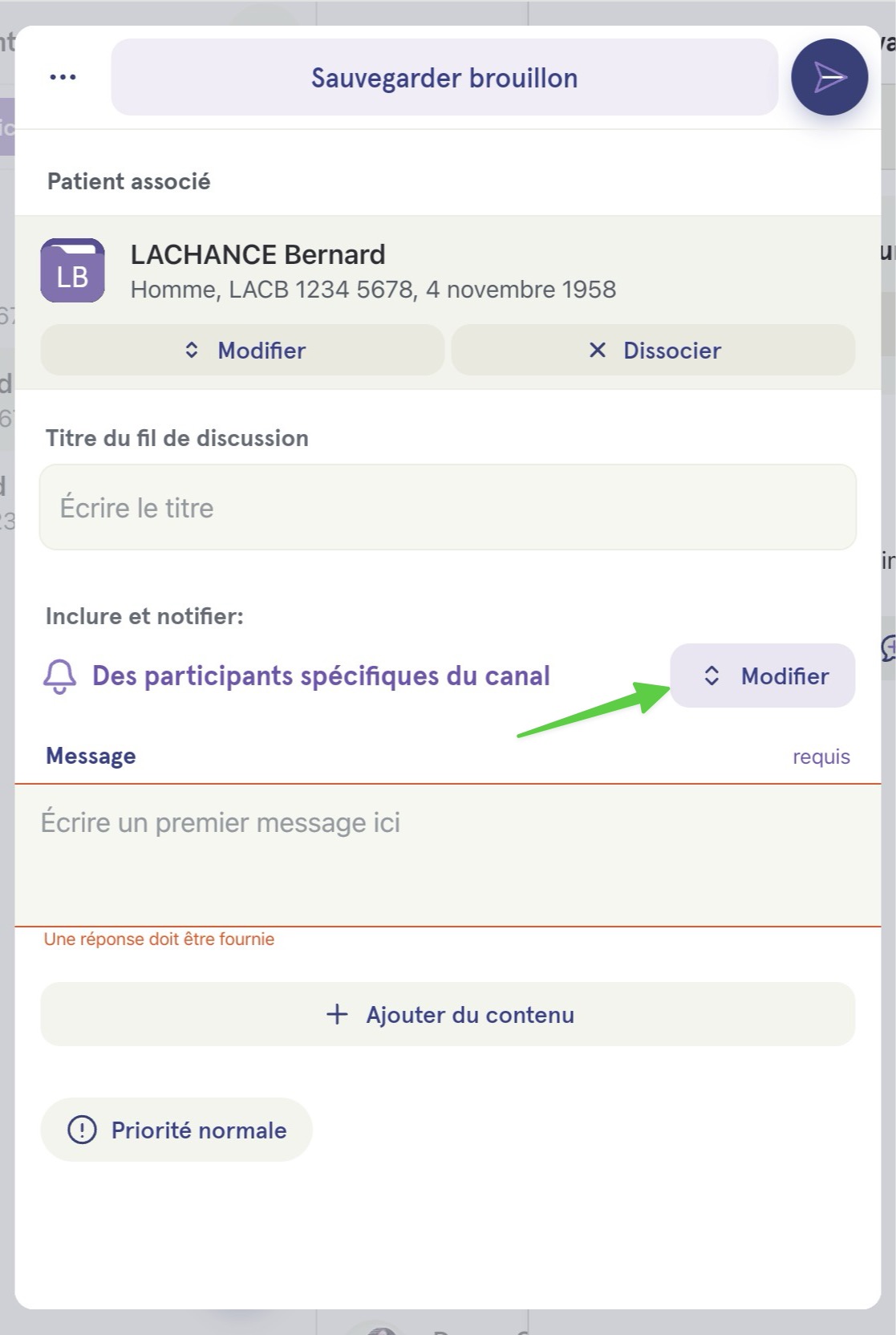Open the three-dot more options menu
The image size is (896, 1335).
[x=63, y=77]
